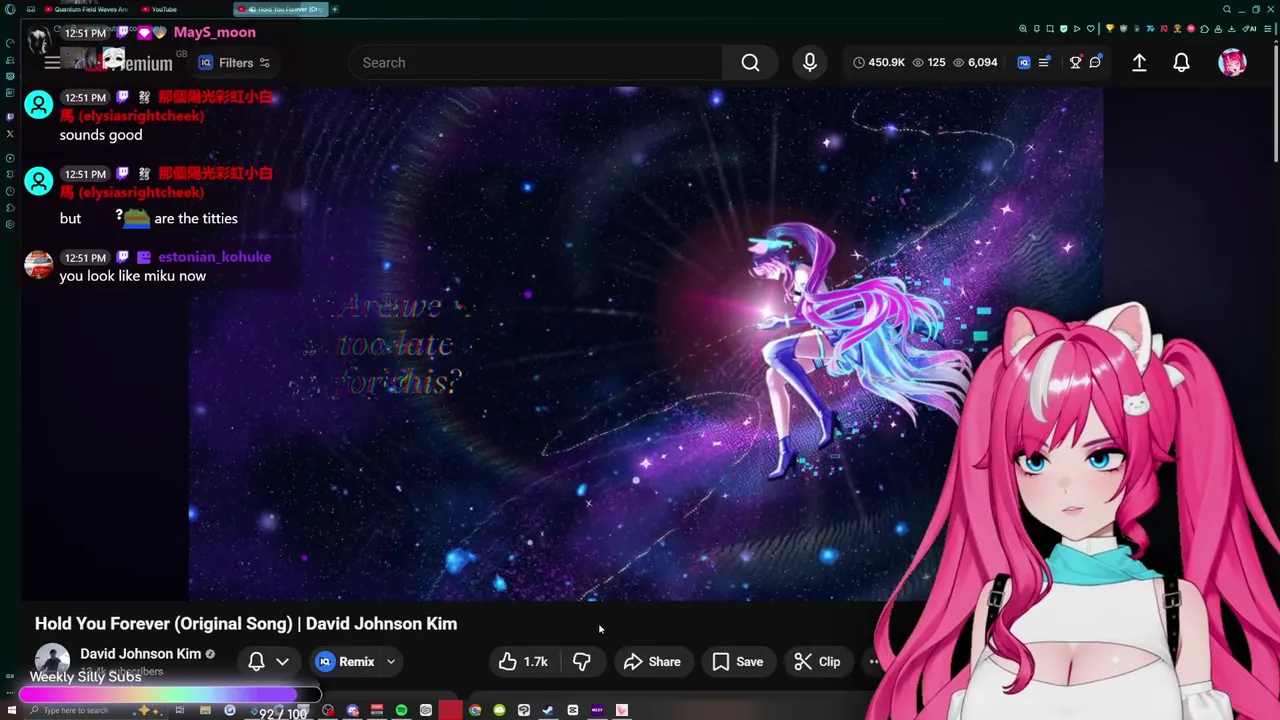Switch to the Quantum Field Waves tab
1280x720 pixels.
(87, 9)
